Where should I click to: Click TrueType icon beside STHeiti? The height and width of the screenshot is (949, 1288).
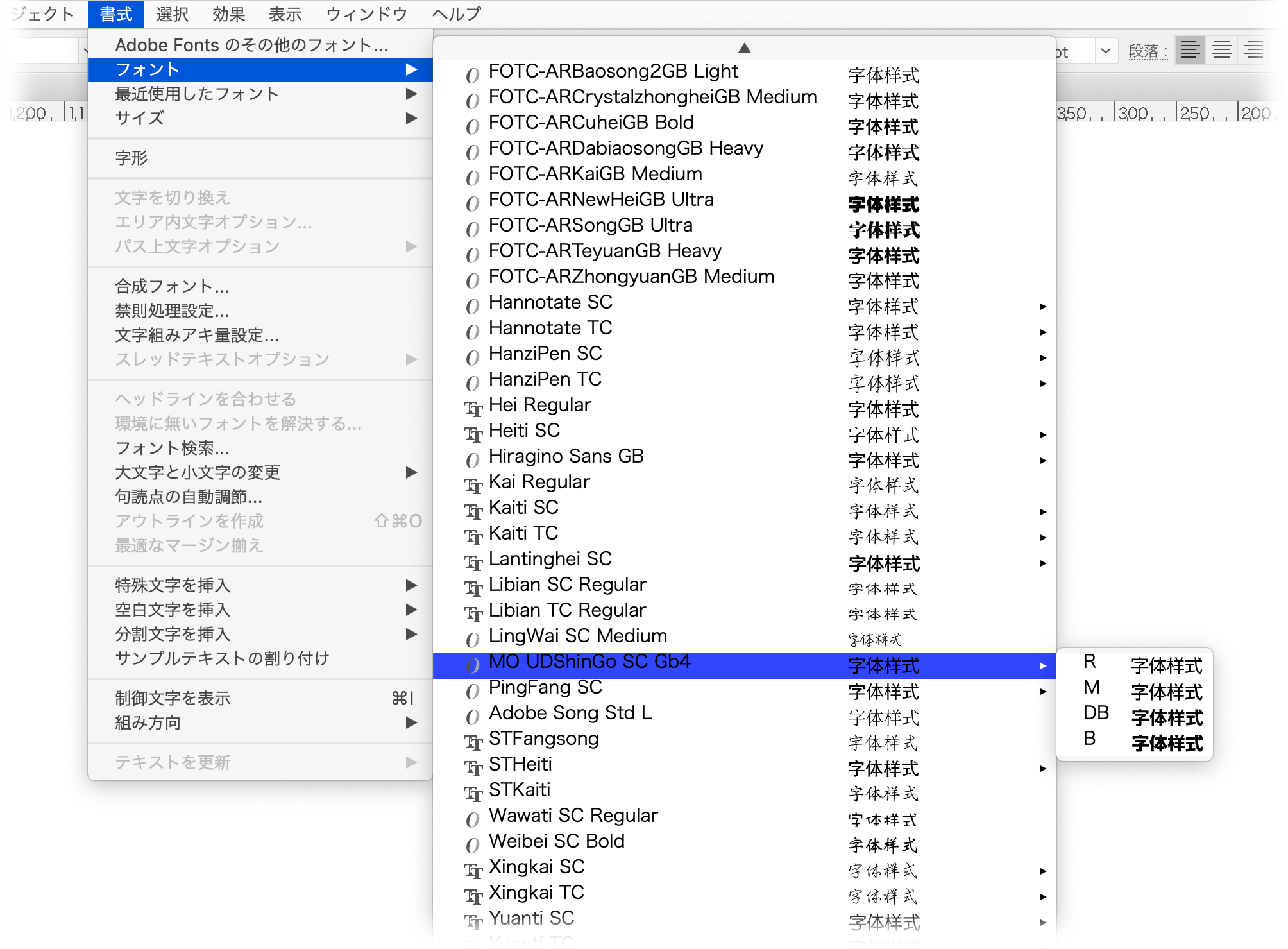point(473,767)
